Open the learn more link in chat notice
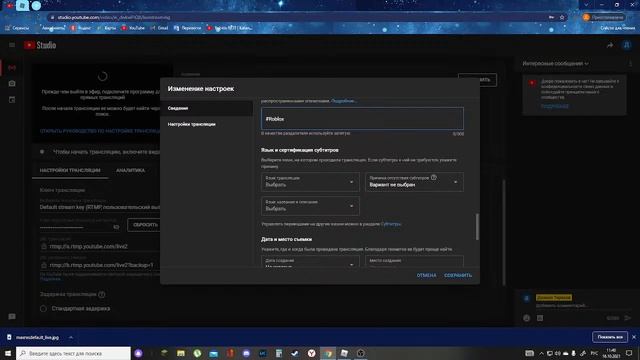Image resolution: width=640 pixels, height=360 pixels. 555,106
